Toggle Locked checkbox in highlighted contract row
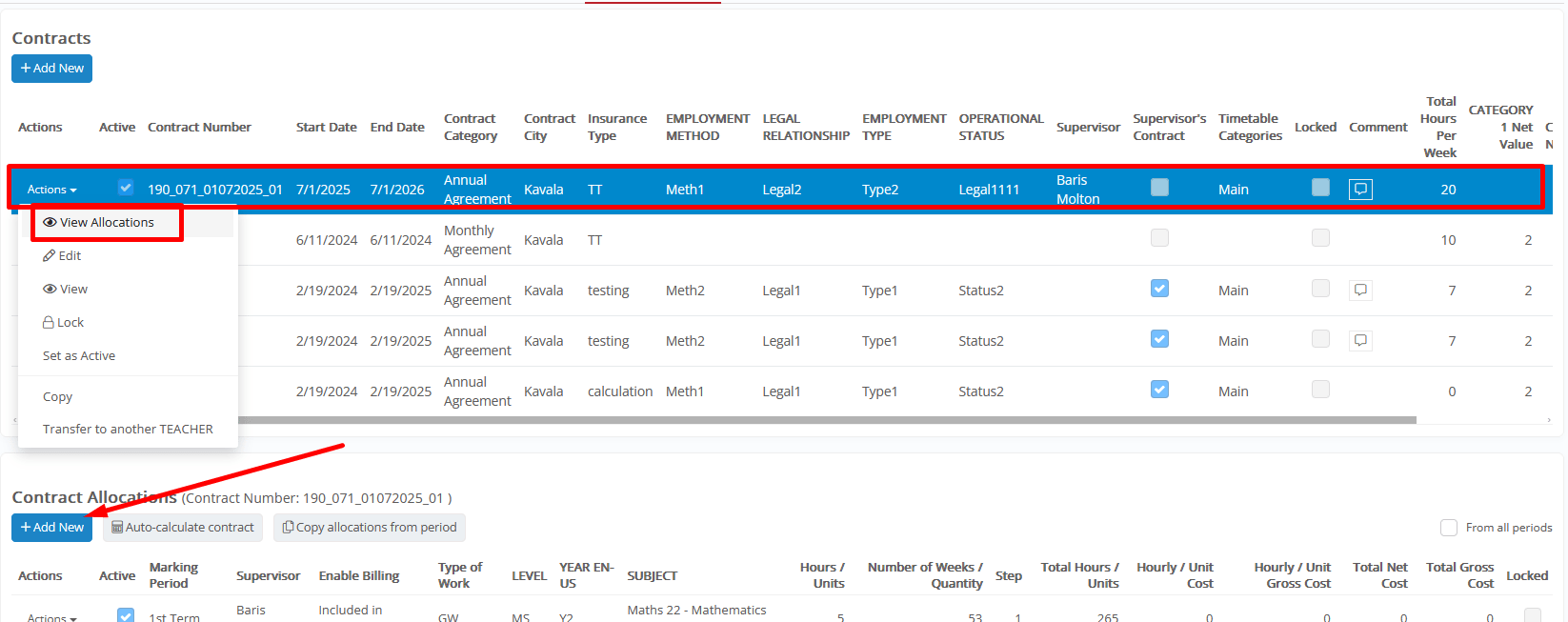 point(1320,188)
